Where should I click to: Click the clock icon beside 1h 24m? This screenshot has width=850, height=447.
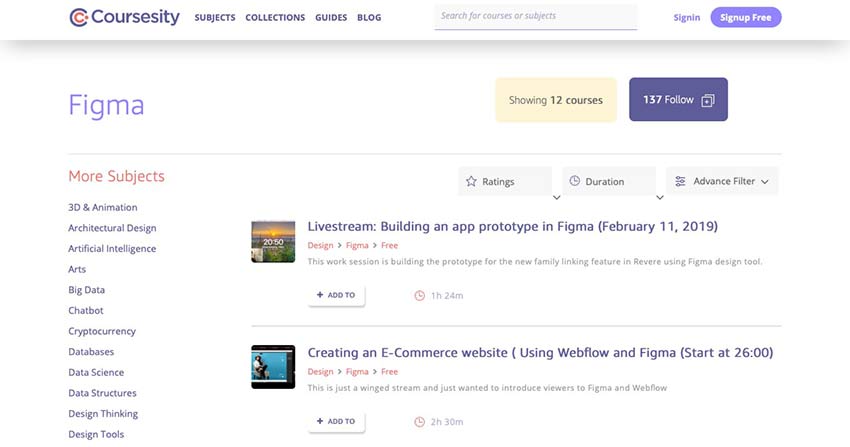[x=420, y=296]
